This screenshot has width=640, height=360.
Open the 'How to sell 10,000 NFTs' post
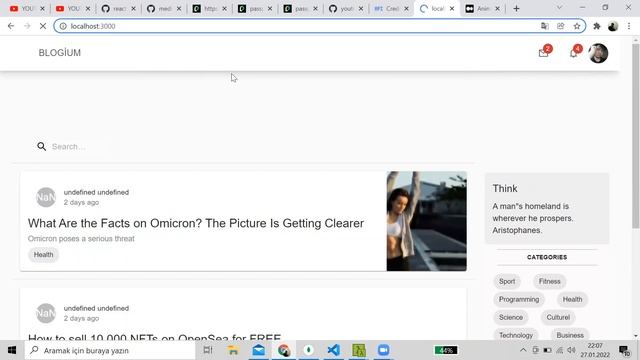tap(154, 337)
